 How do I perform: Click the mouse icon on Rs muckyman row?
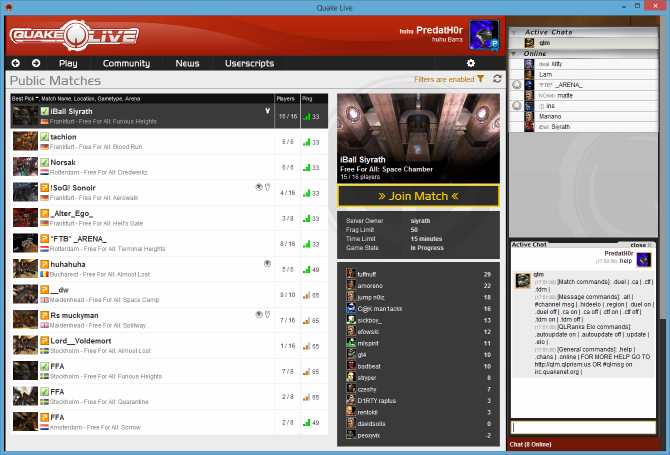tap(267, 315)
